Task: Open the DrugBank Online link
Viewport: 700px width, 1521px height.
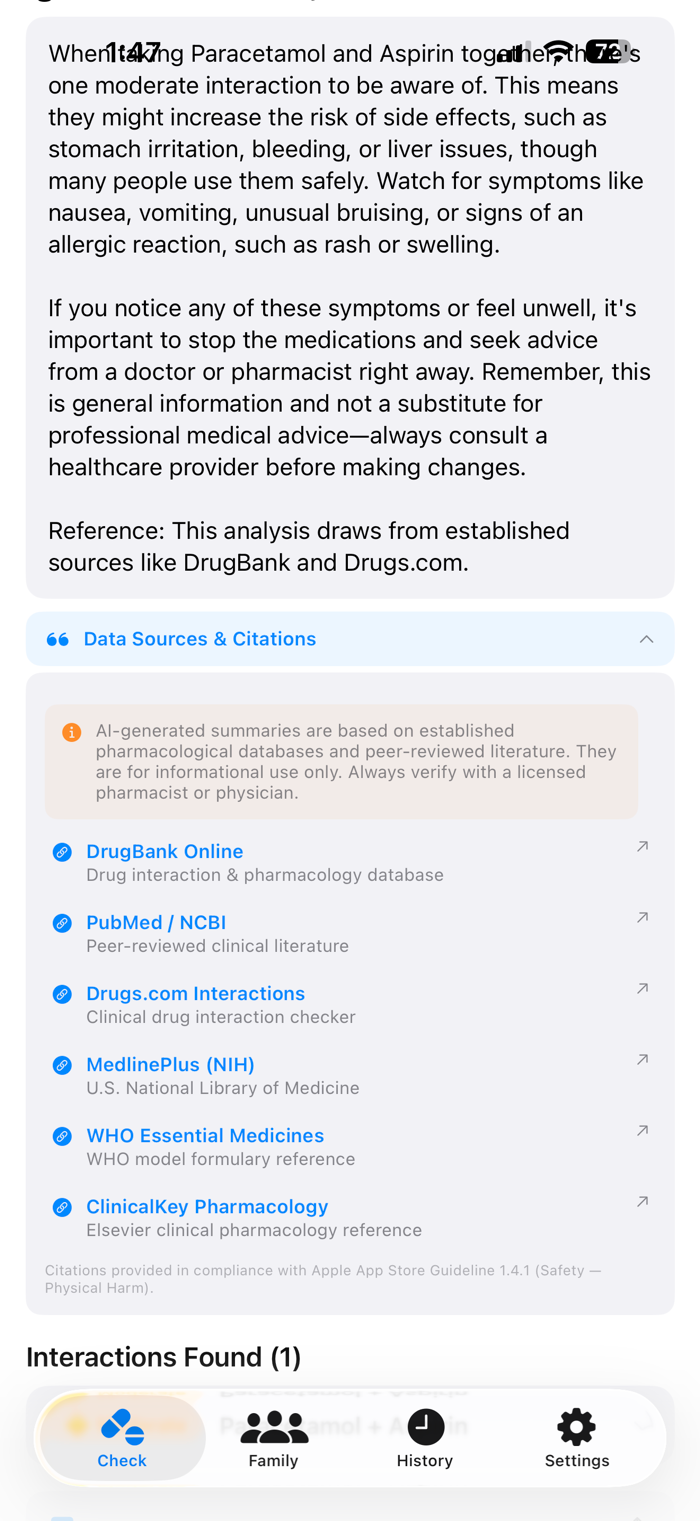Action: pos(165,851)
